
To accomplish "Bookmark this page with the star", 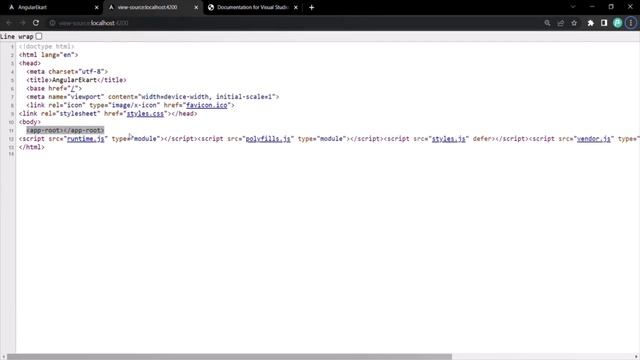I will [x=574, y=23].
